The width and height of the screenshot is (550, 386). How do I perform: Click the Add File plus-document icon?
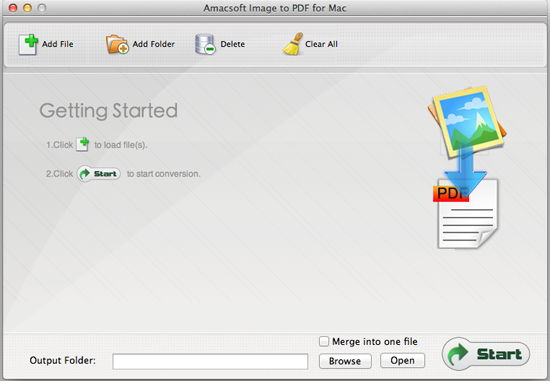pyautogui.click(x=28, y=44)
